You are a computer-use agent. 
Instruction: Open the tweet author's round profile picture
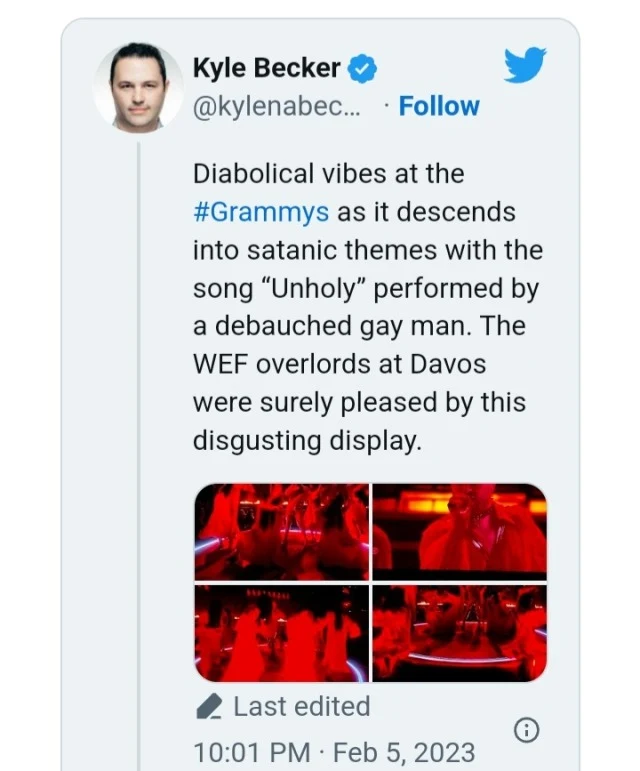tap(138, 88)
